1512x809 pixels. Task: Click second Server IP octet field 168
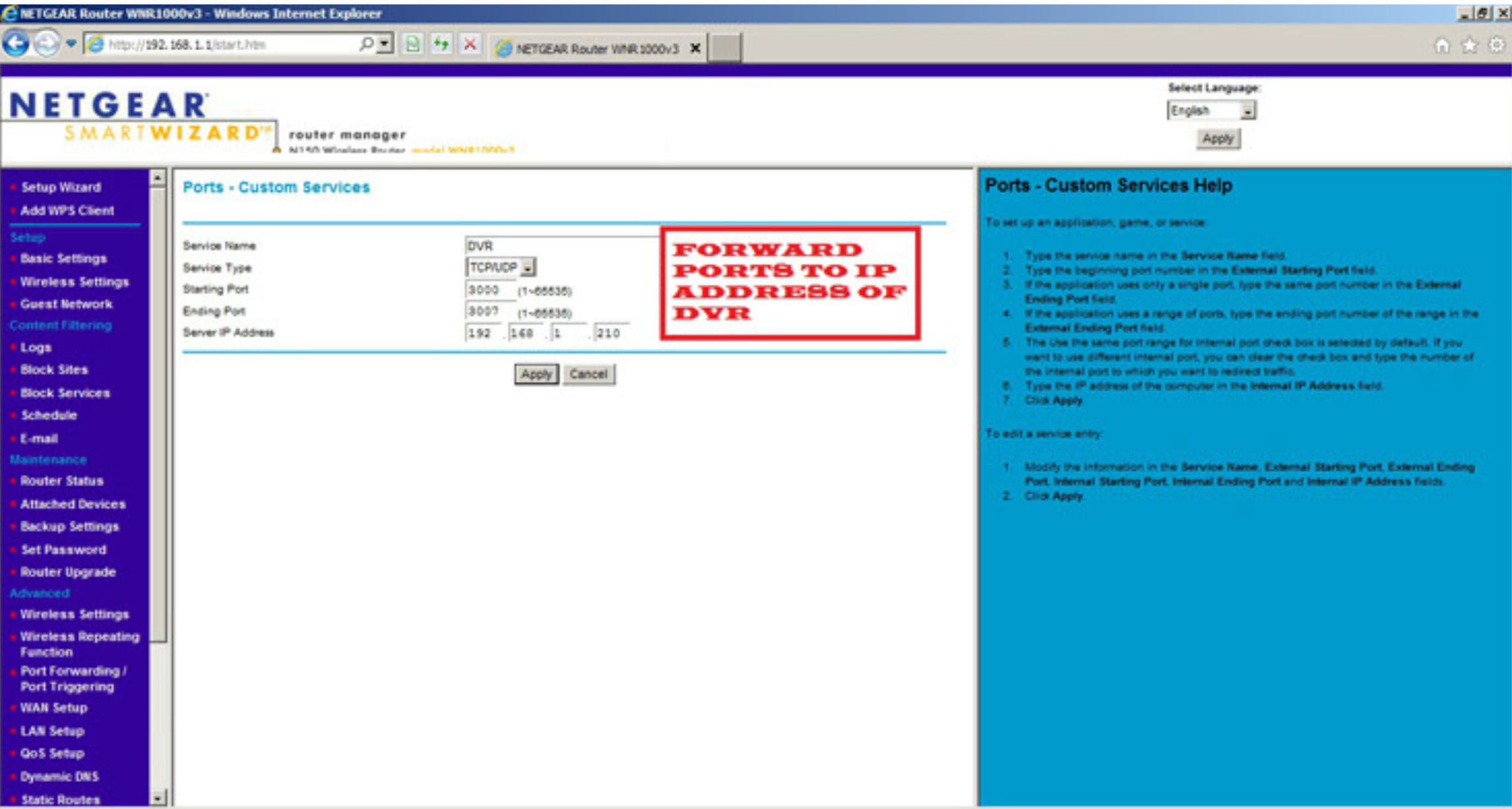click(x=526, y=333)
